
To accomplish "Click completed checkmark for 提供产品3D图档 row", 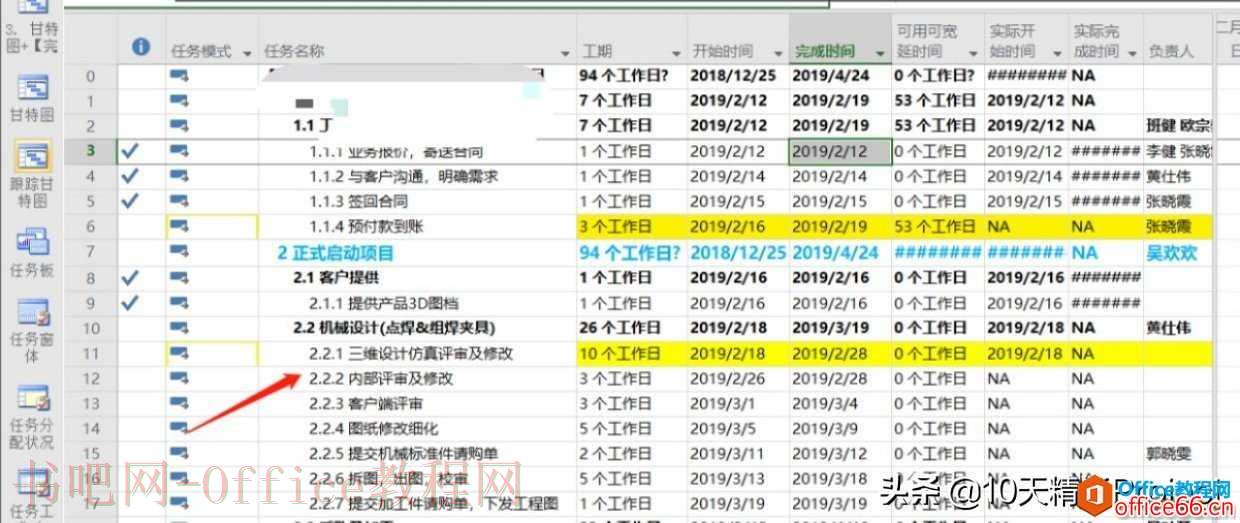I will [129, 302].
